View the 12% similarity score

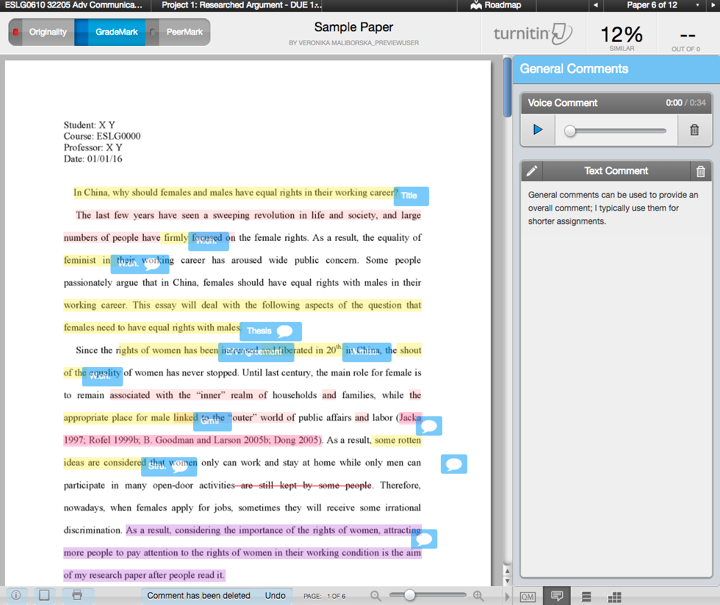[622, 35]
